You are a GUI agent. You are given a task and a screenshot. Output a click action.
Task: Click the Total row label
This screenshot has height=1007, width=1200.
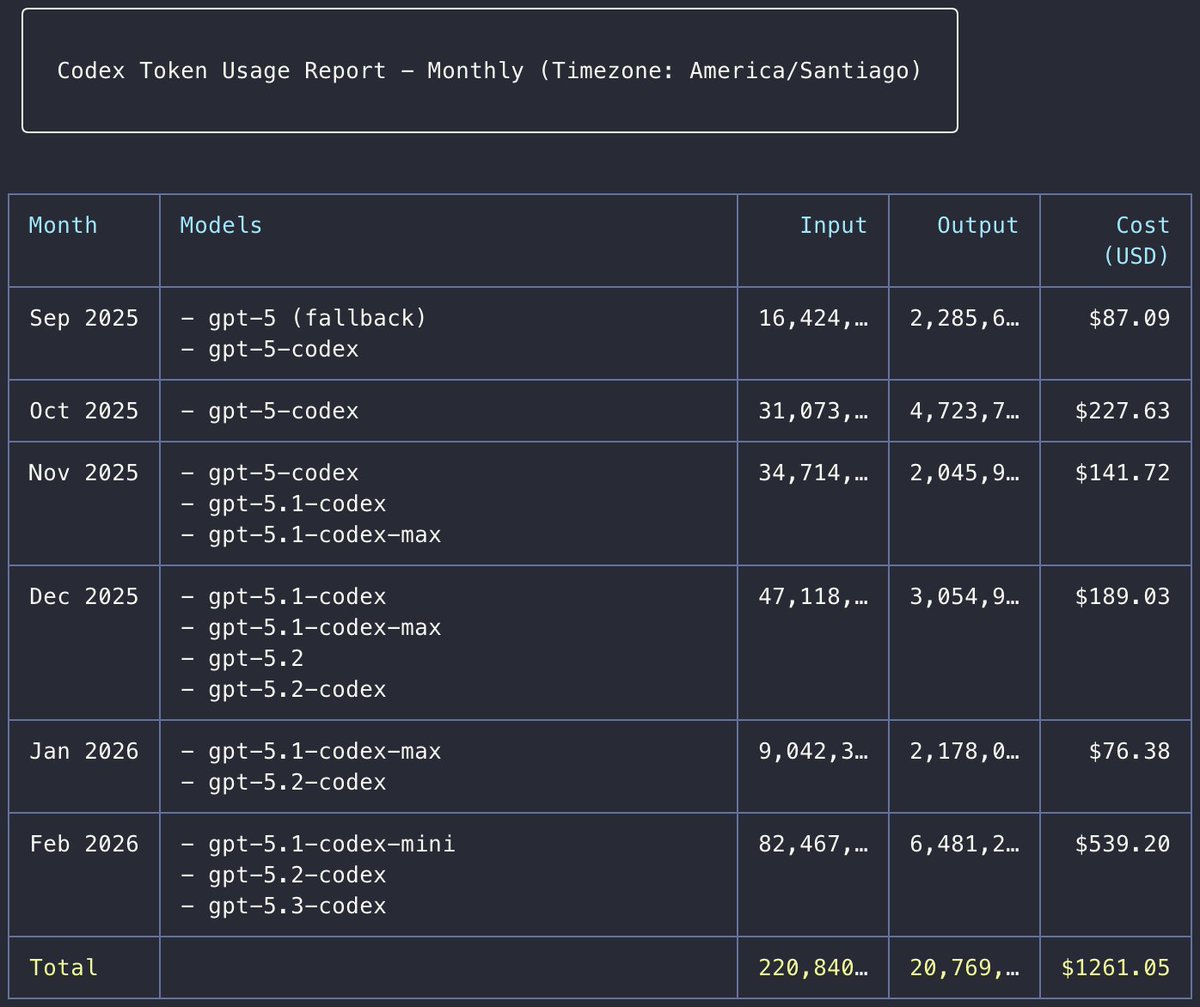pyautogui.click(x=64, y=967)
